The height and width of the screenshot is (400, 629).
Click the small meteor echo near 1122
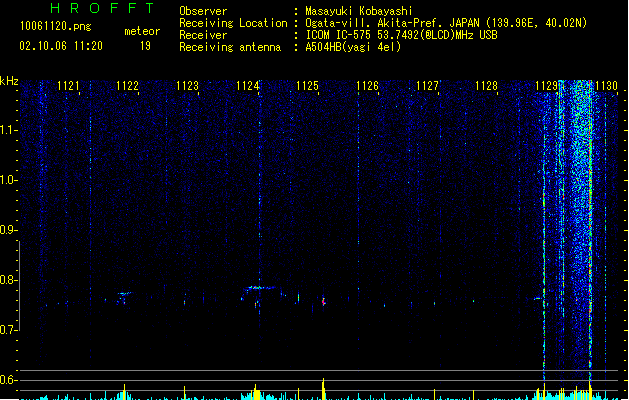coord(124,294)
